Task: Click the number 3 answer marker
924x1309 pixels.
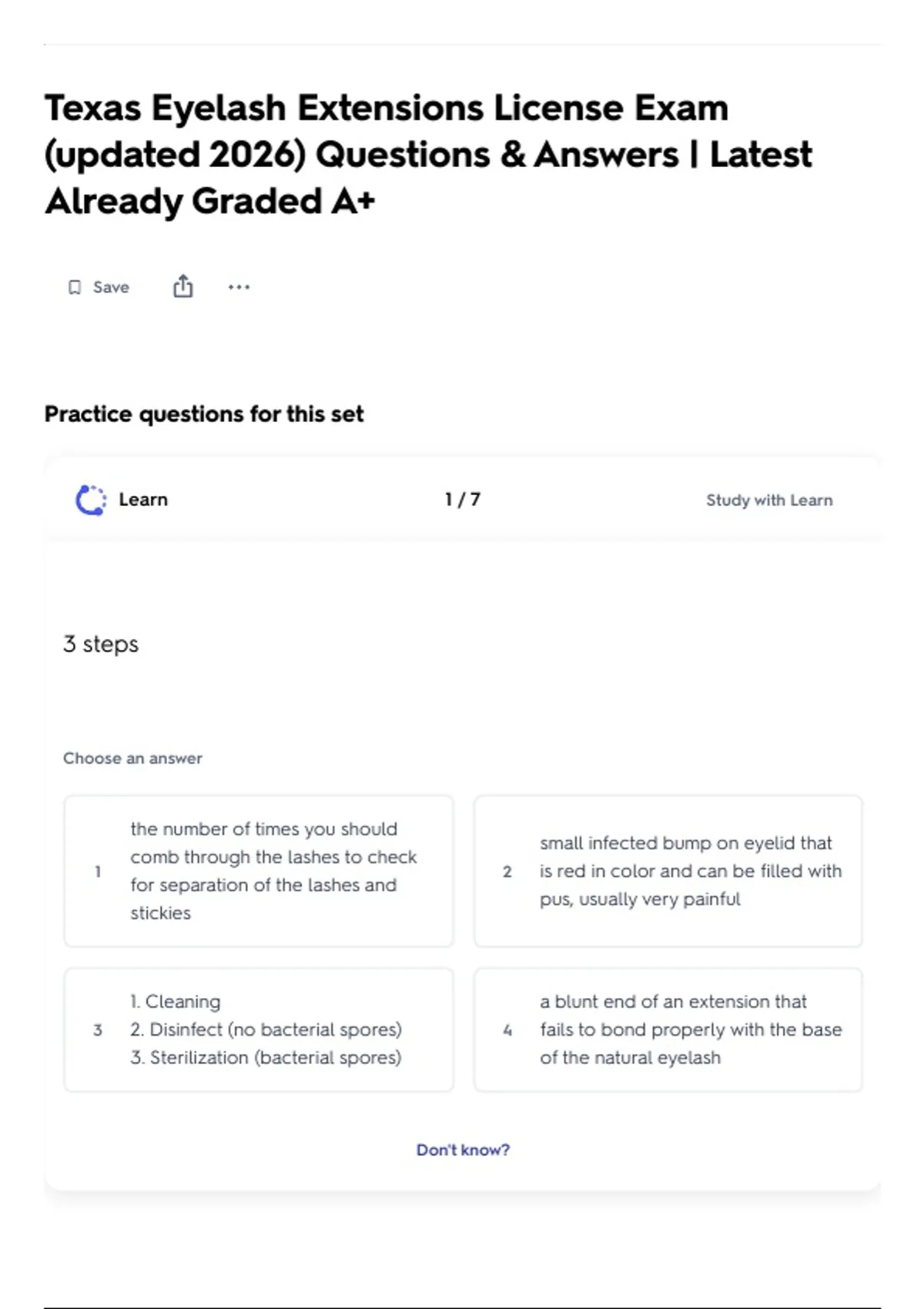Action: (x=98, y=1030)
